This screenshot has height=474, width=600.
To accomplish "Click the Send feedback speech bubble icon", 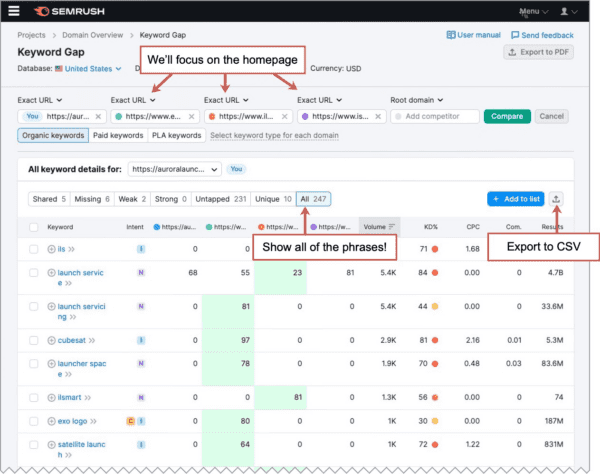I will [x=515, y=35].
